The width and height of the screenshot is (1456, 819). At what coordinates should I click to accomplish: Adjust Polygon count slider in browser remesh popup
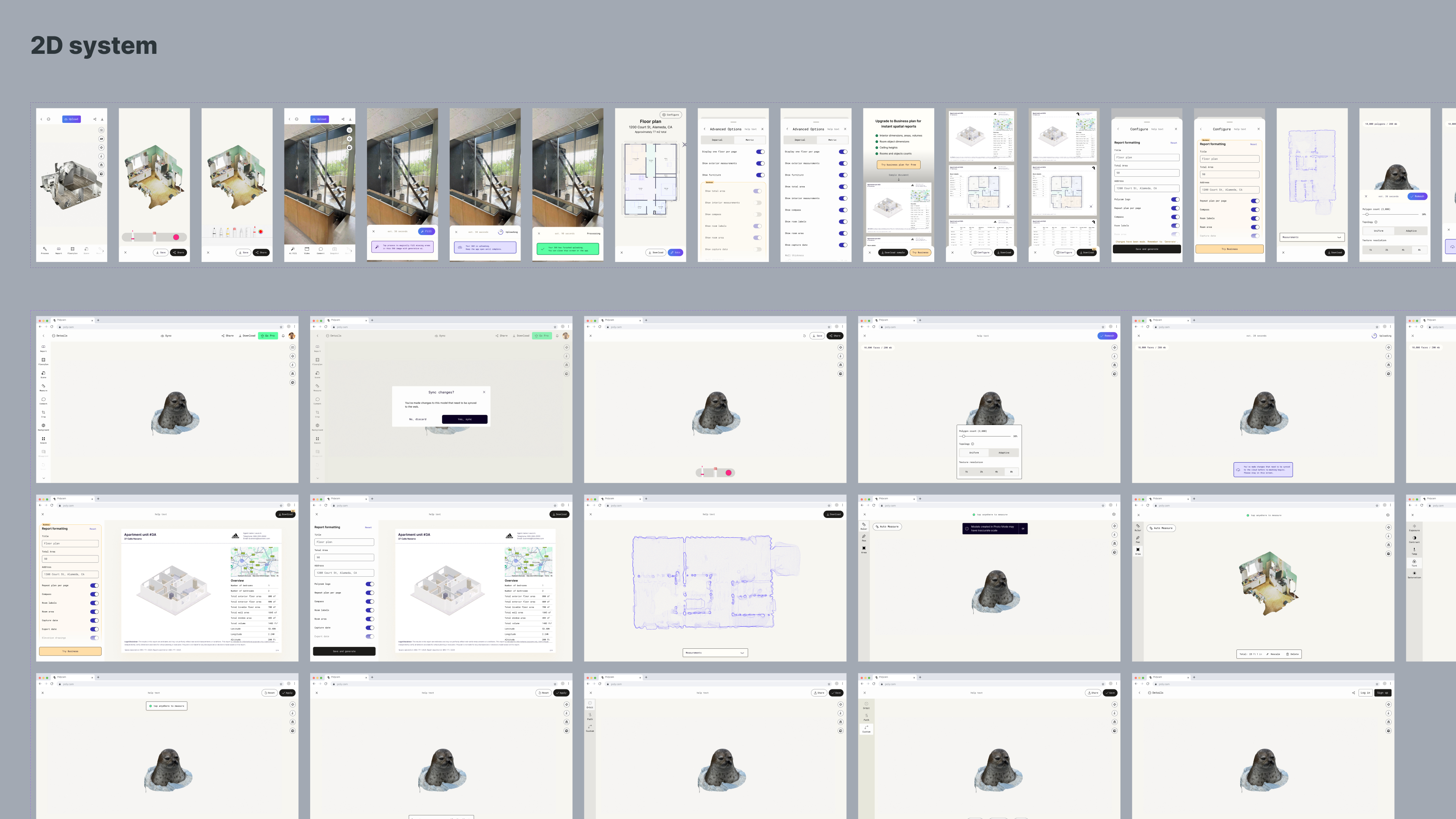pos(985,436)
